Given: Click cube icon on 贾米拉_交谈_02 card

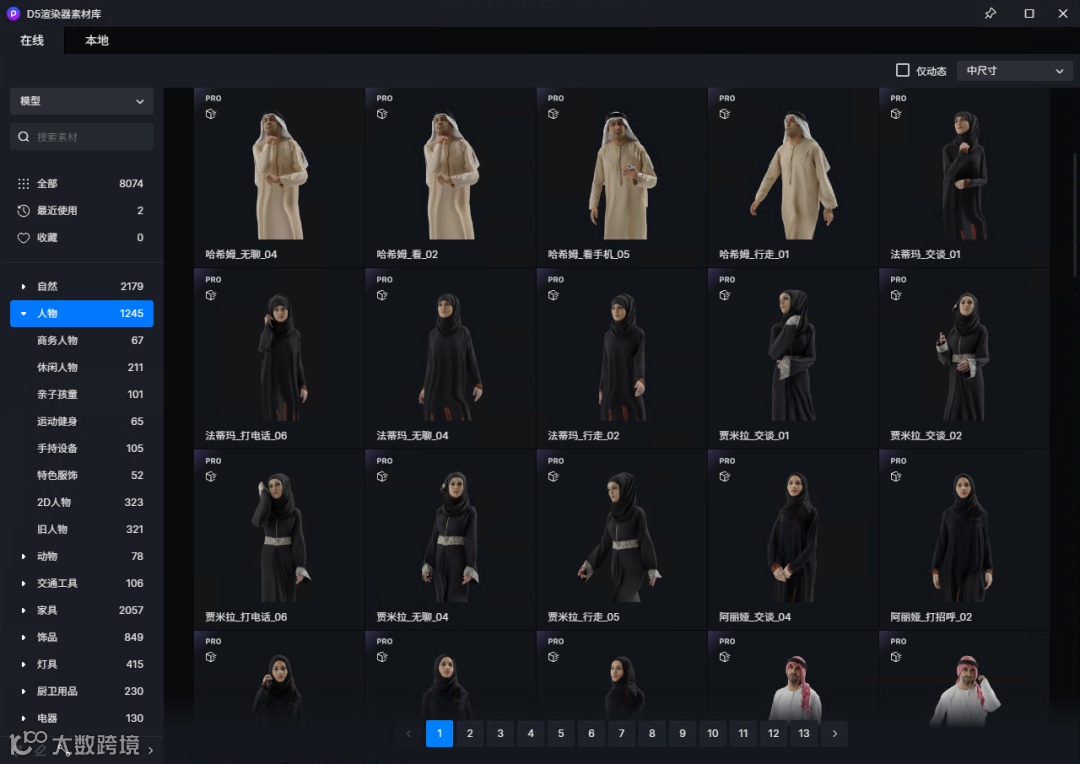Looking at the screenshot, I should [896, 295].
